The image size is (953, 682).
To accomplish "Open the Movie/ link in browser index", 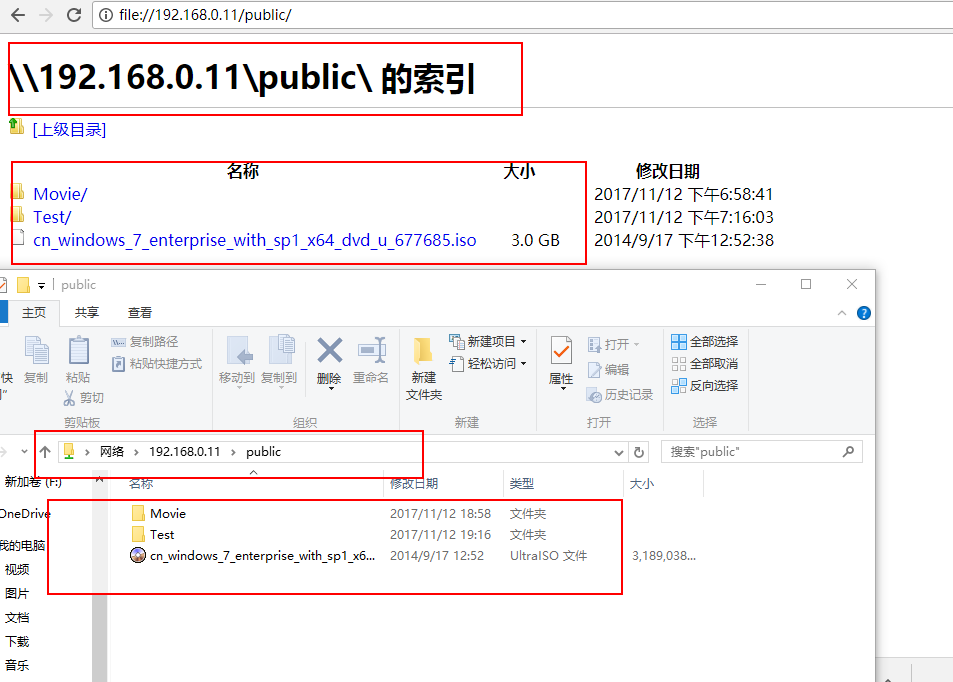I will tap(60, 194).
